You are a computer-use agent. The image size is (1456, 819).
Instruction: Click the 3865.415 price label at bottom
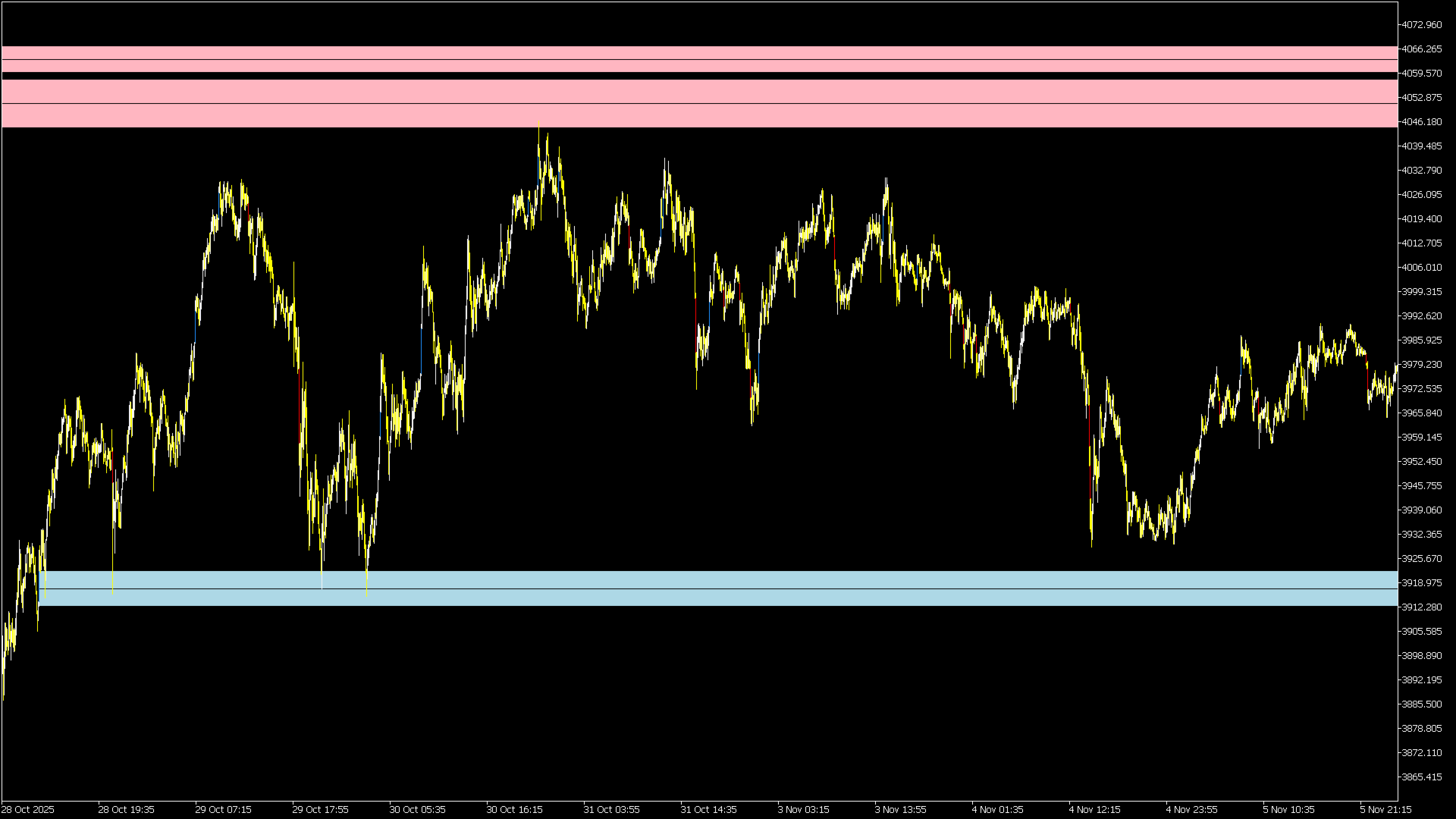point(1421,777)
